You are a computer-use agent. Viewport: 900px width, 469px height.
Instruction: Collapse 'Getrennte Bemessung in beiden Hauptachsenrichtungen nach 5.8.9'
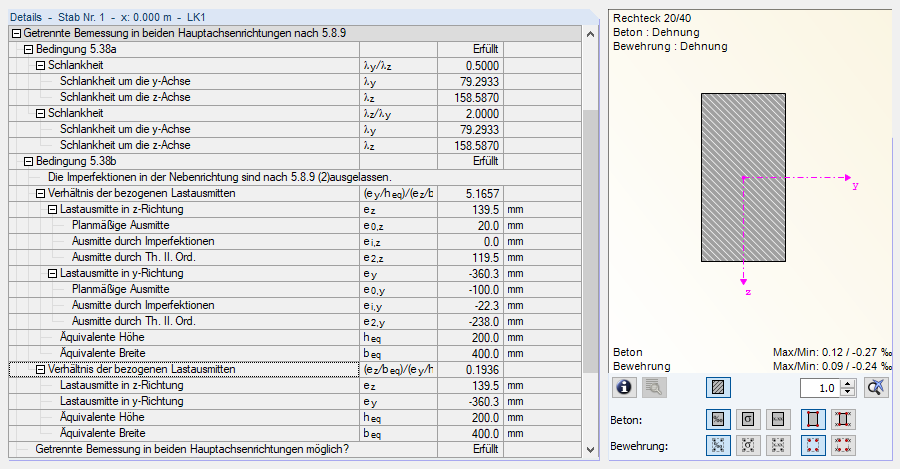(x=16, y=33)
